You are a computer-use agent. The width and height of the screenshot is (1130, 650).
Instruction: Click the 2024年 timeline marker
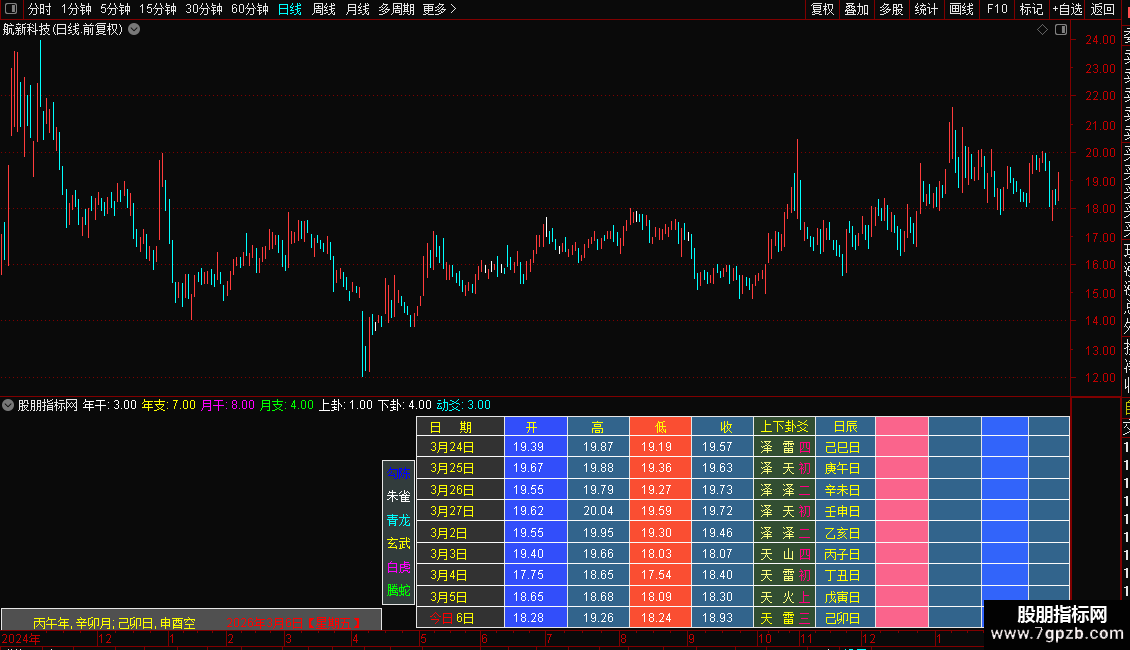click(21, 638)
